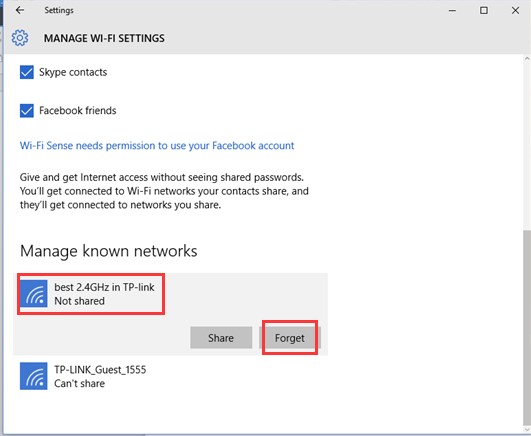Close the Settings window

515,11
